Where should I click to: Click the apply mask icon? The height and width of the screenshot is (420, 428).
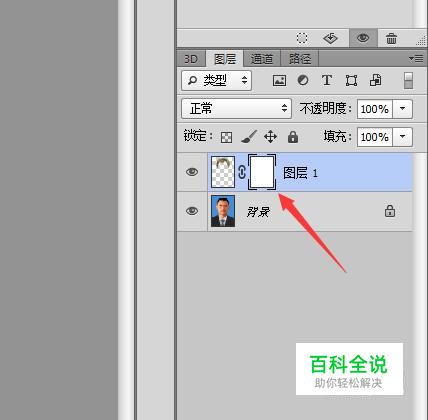[330, 38]
